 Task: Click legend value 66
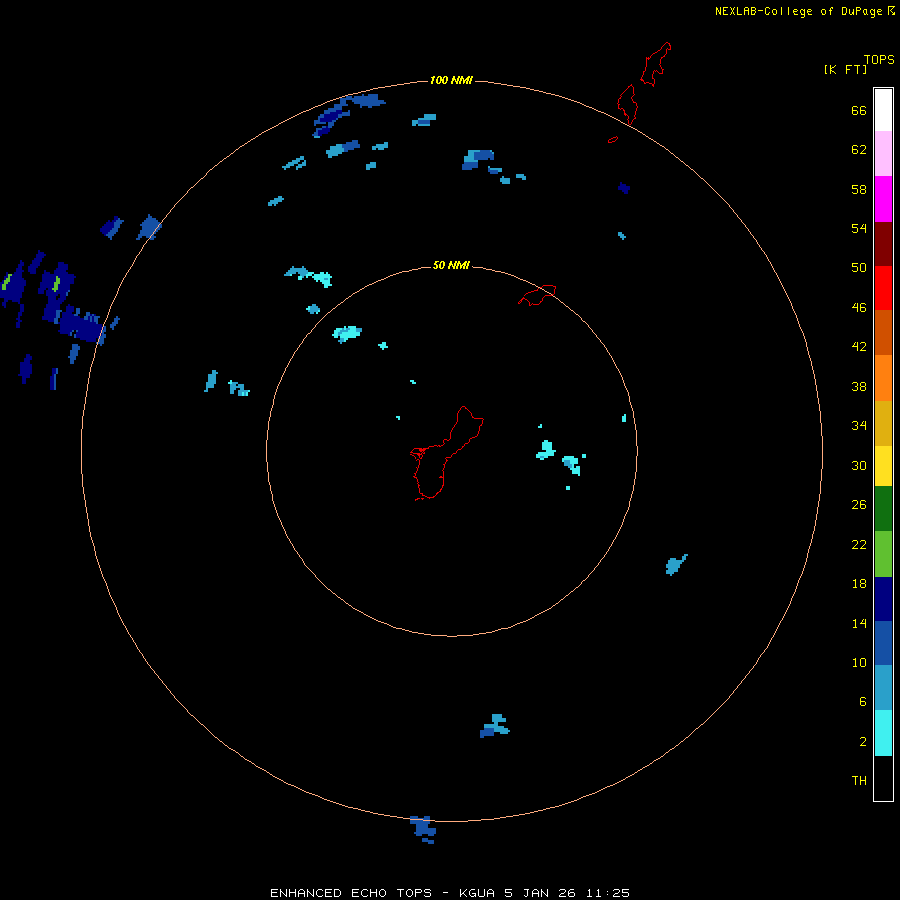859,111
